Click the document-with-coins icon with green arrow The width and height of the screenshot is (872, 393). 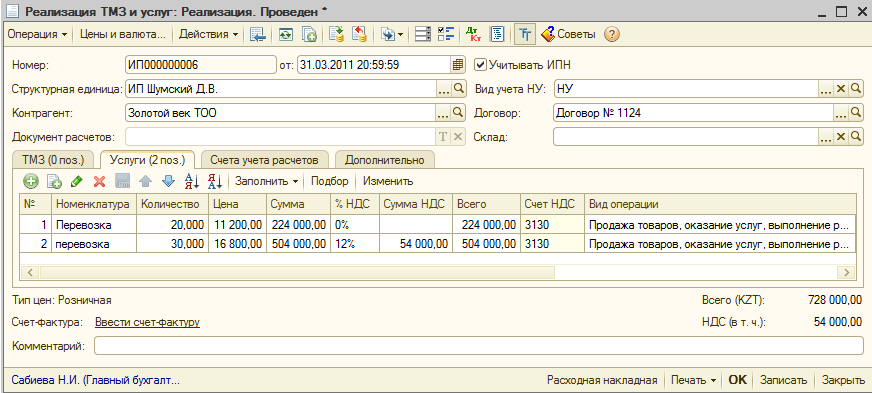click(336, 34)
